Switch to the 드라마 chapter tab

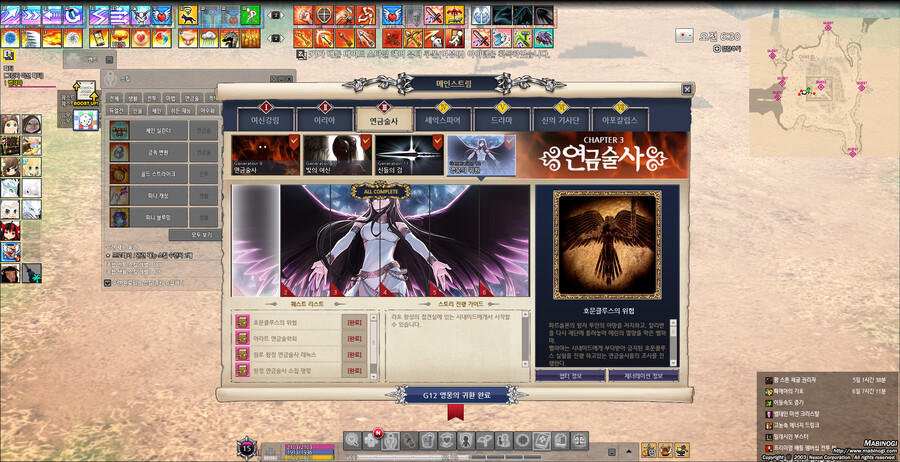pyautogui.click(x=502, y=119)
